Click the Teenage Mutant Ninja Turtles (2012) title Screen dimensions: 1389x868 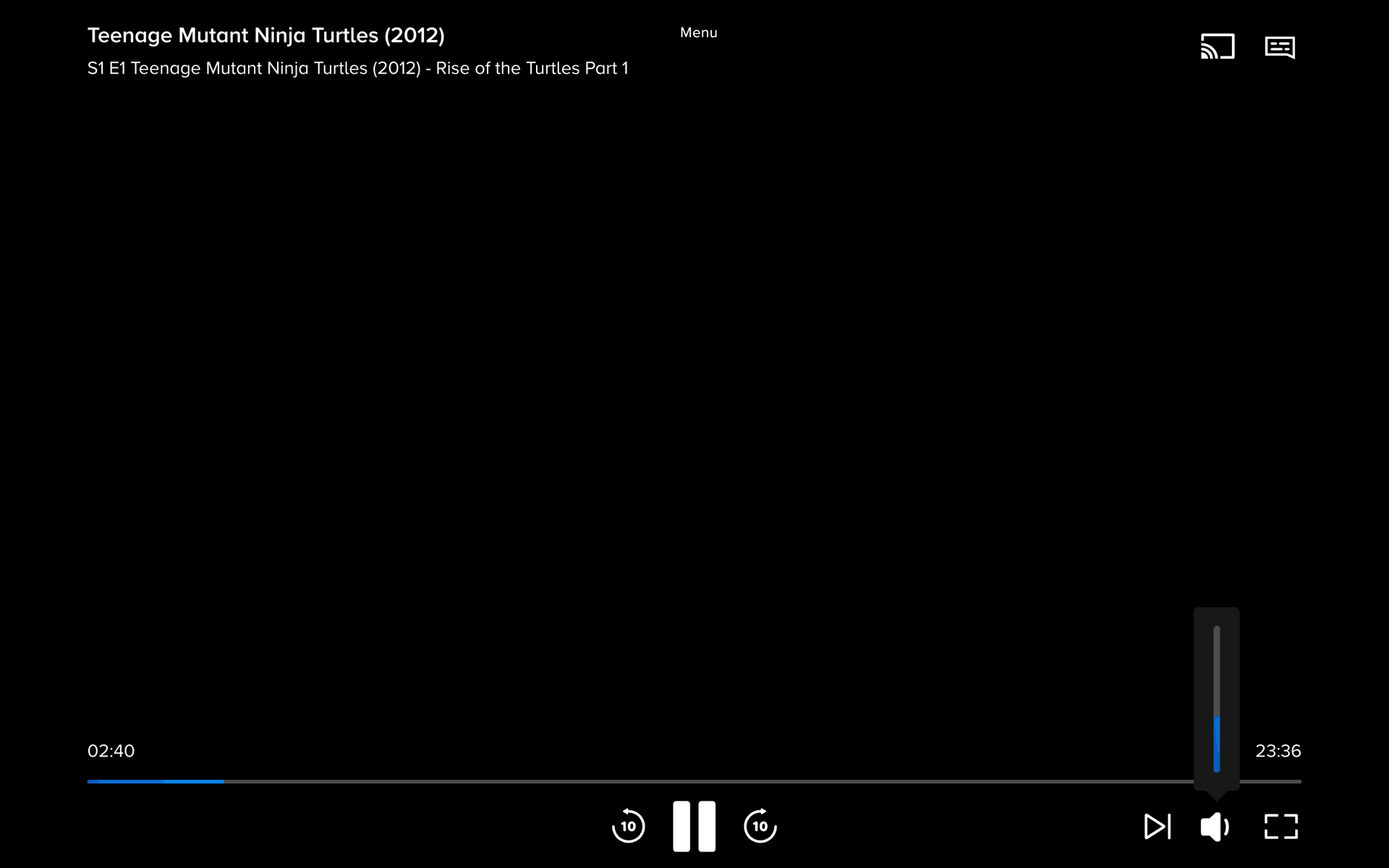266,35
